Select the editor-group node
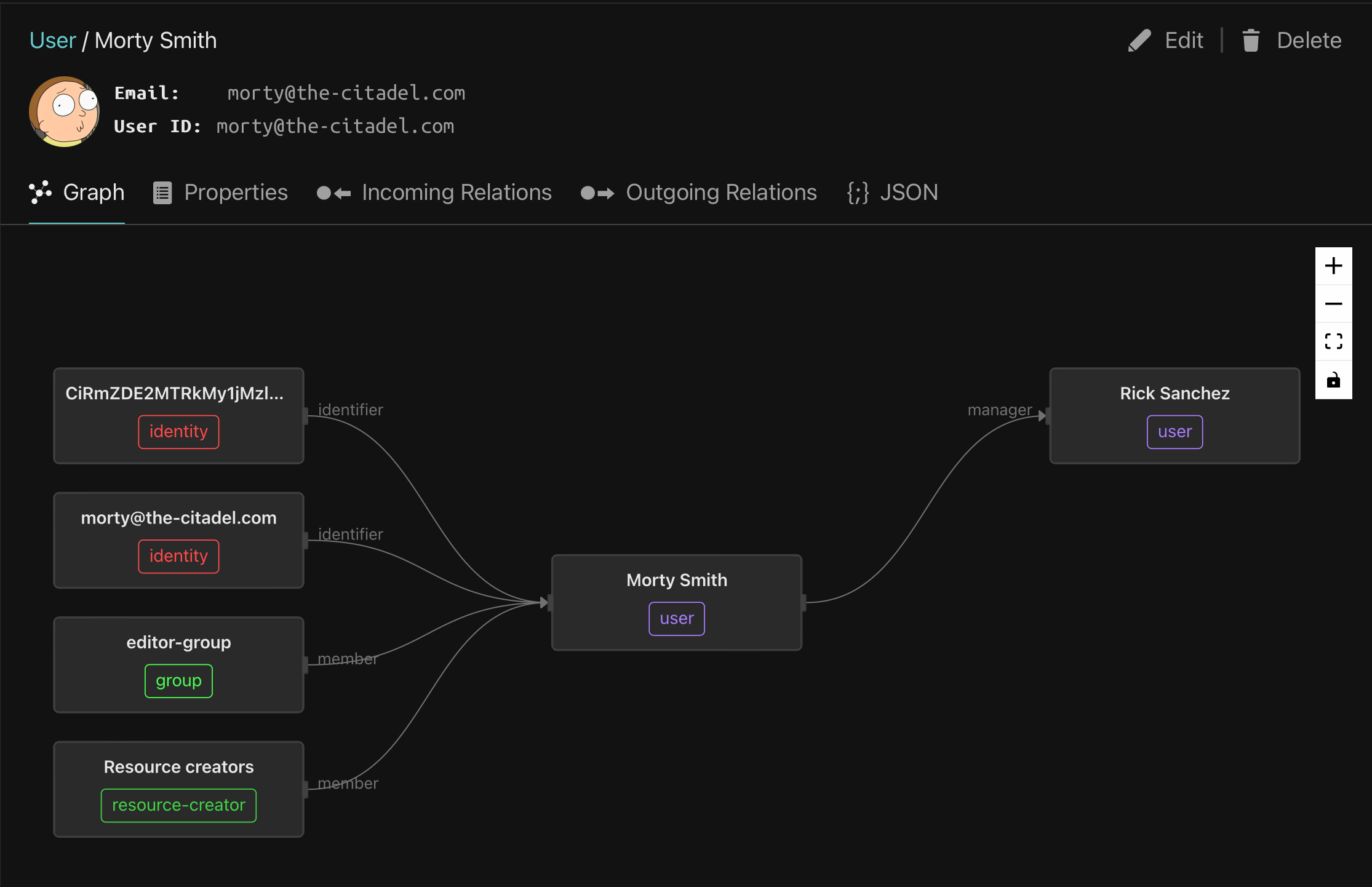Image resolution: width=1372 pixels, height=887 pixels. 178,665
